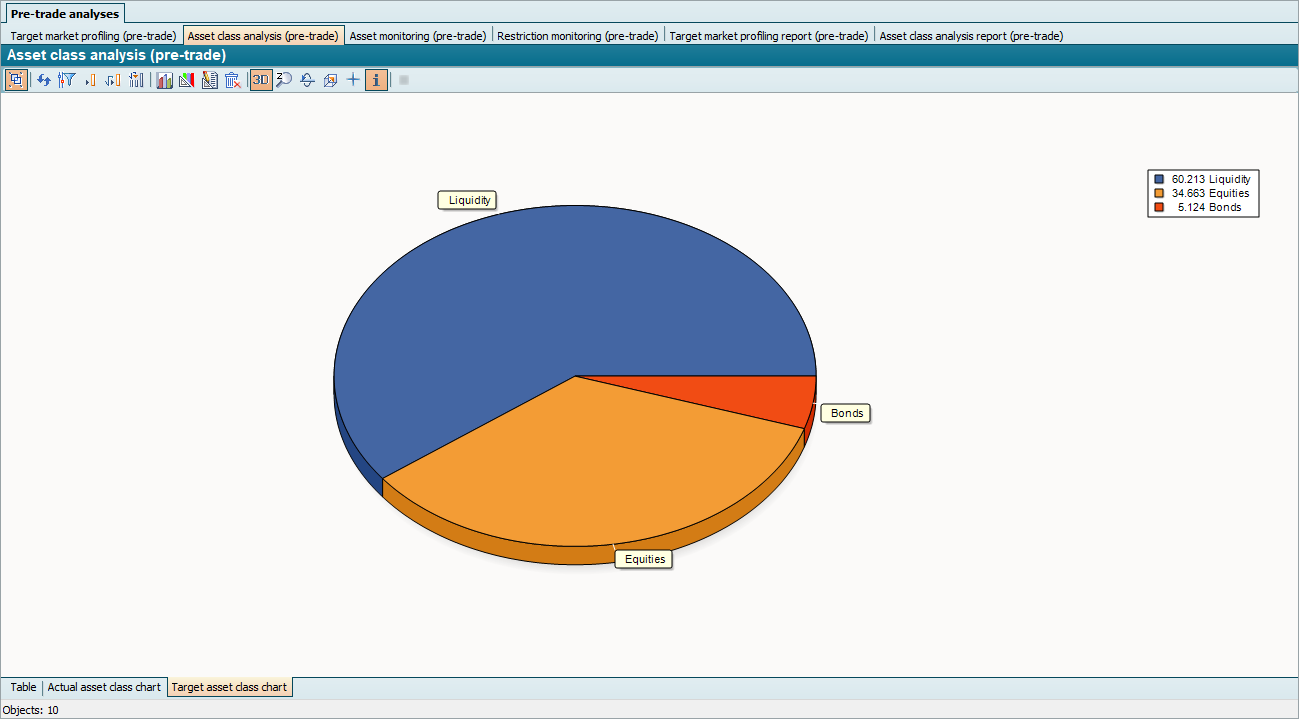Image resolution: width=1299 pixels, height=719 pixels.
Task: Show the Actual asset class chart tab
Action: coord(104,687)
